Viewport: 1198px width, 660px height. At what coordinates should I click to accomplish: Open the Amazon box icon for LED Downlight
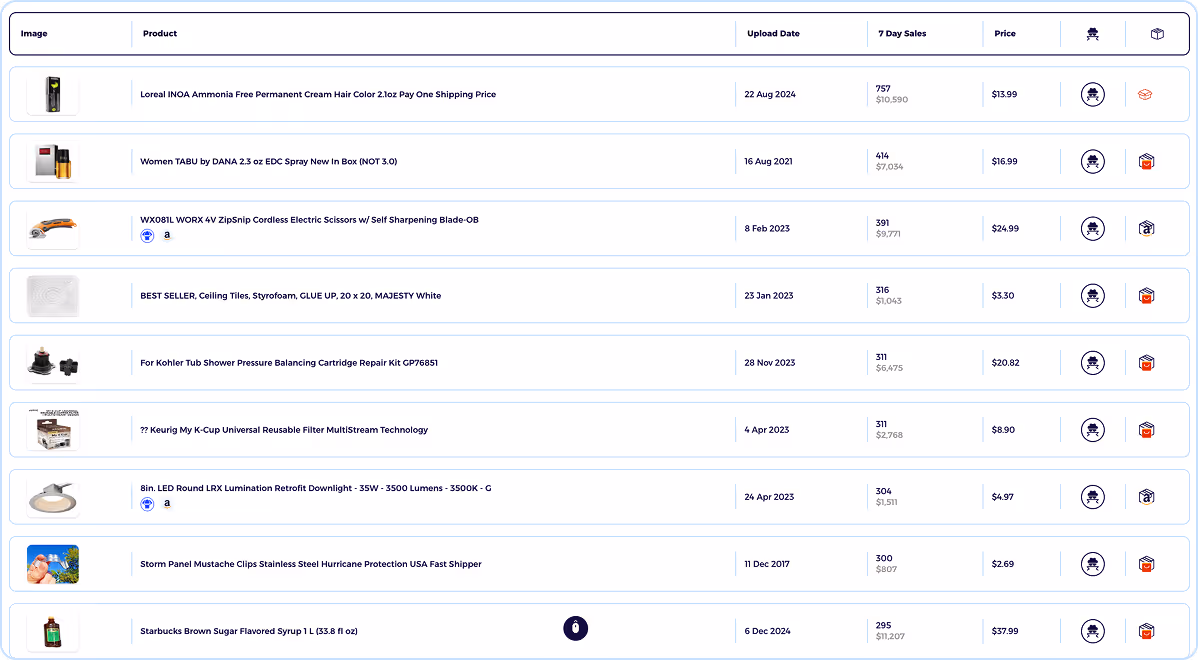pos(1146,497)
